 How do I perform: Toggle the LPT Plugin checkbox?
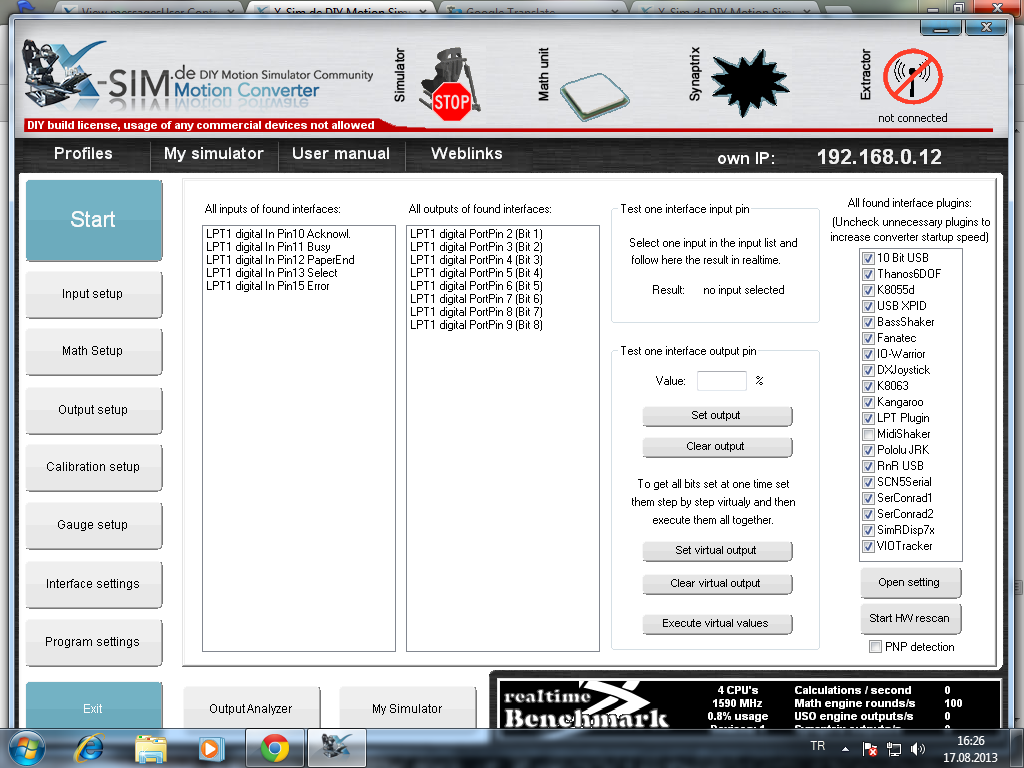tap(868, 418)
